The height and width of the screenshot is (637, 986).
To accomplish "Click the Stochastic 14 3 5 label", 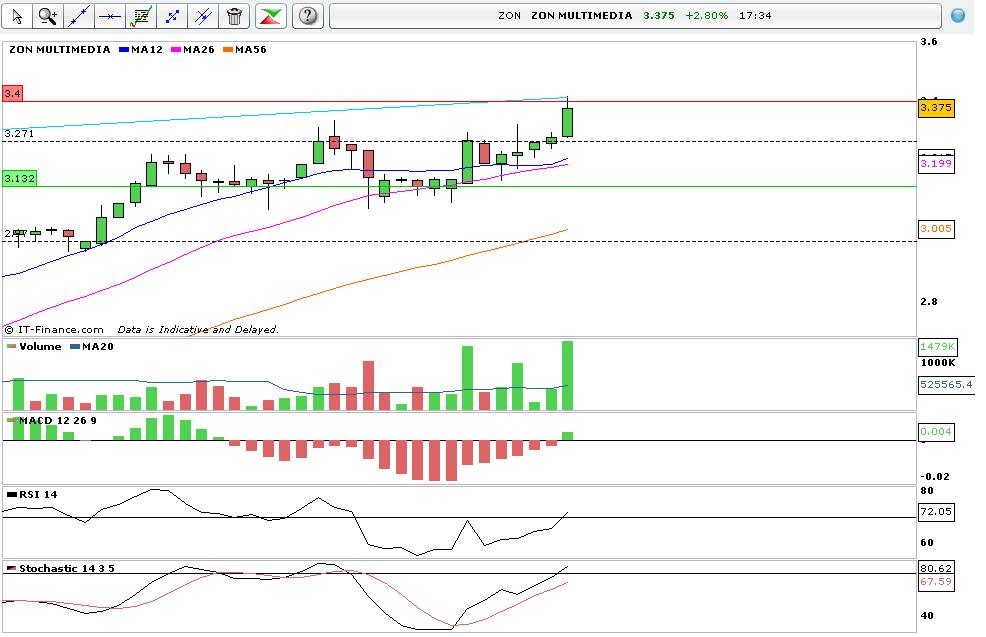I will (61, 568).
